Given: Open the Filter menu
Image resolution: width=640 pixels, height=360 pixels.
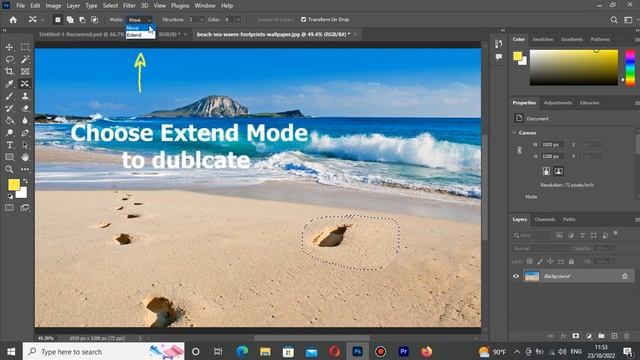Looking at the screenshot, I should [x=129, y=6].
